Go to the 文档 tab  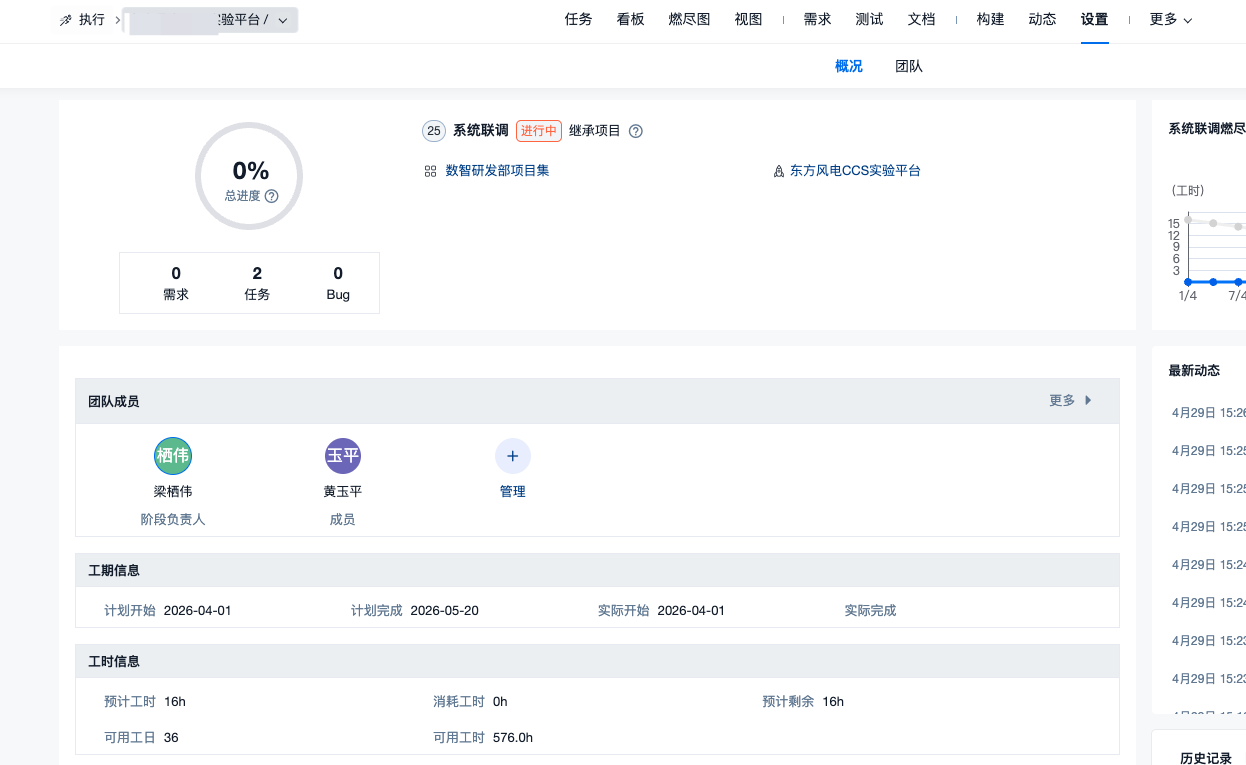[x=921, y=20]
